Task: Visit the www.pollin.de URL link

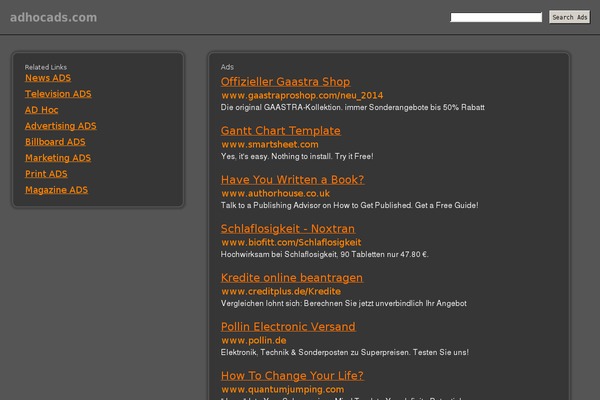Action: [x=254, y=340]
